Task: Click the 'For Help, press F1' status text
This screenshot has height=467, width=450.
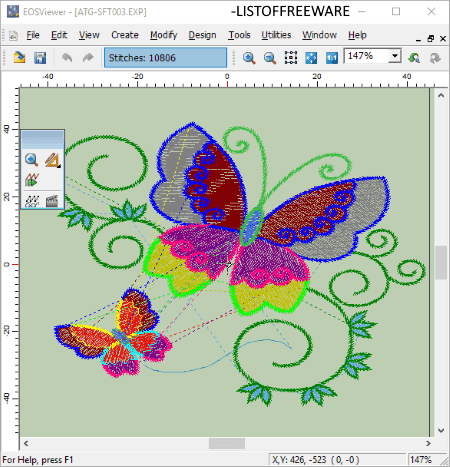Action: [38, 460]
